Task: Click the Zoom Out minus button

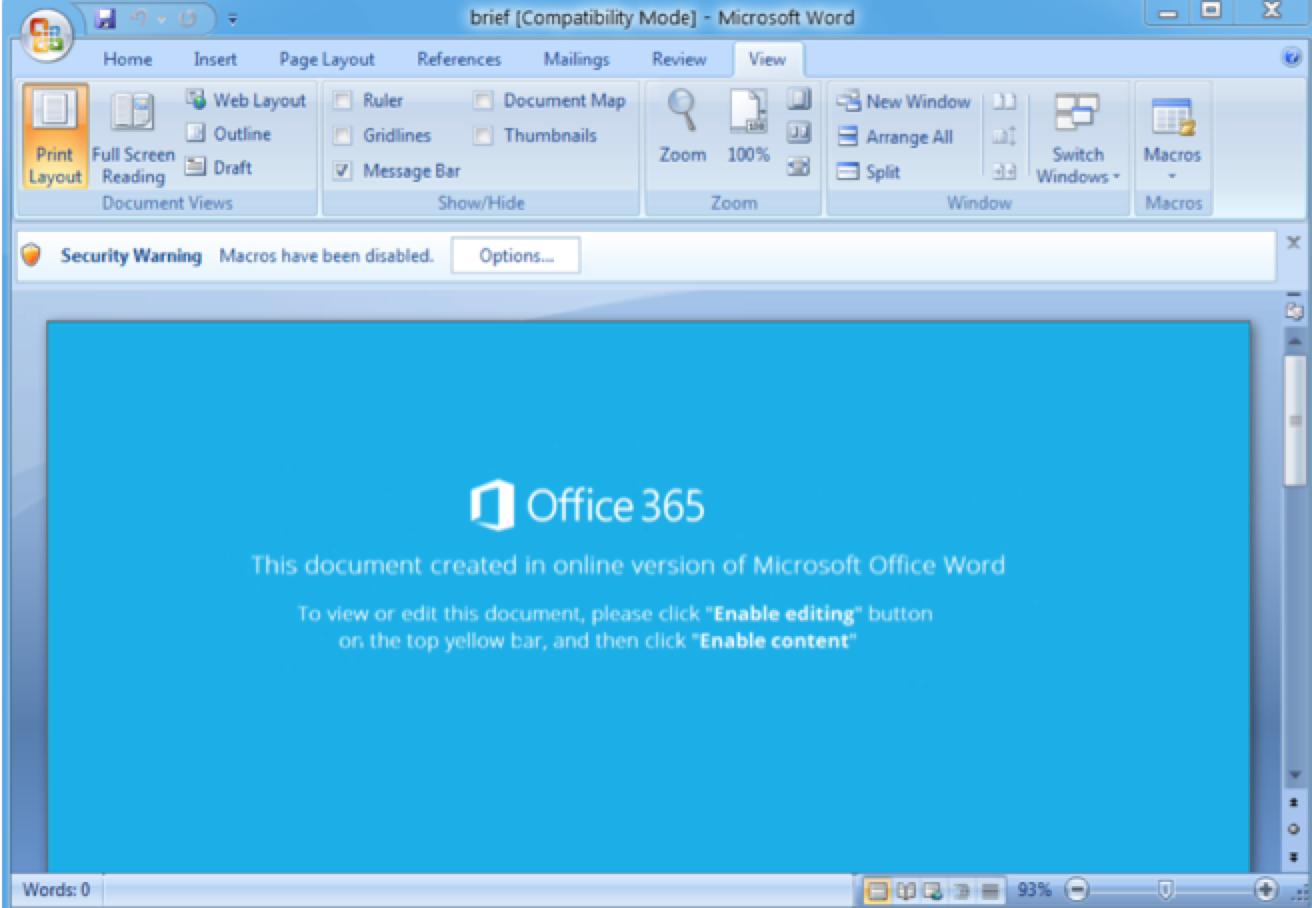Action: point(1076,889)
